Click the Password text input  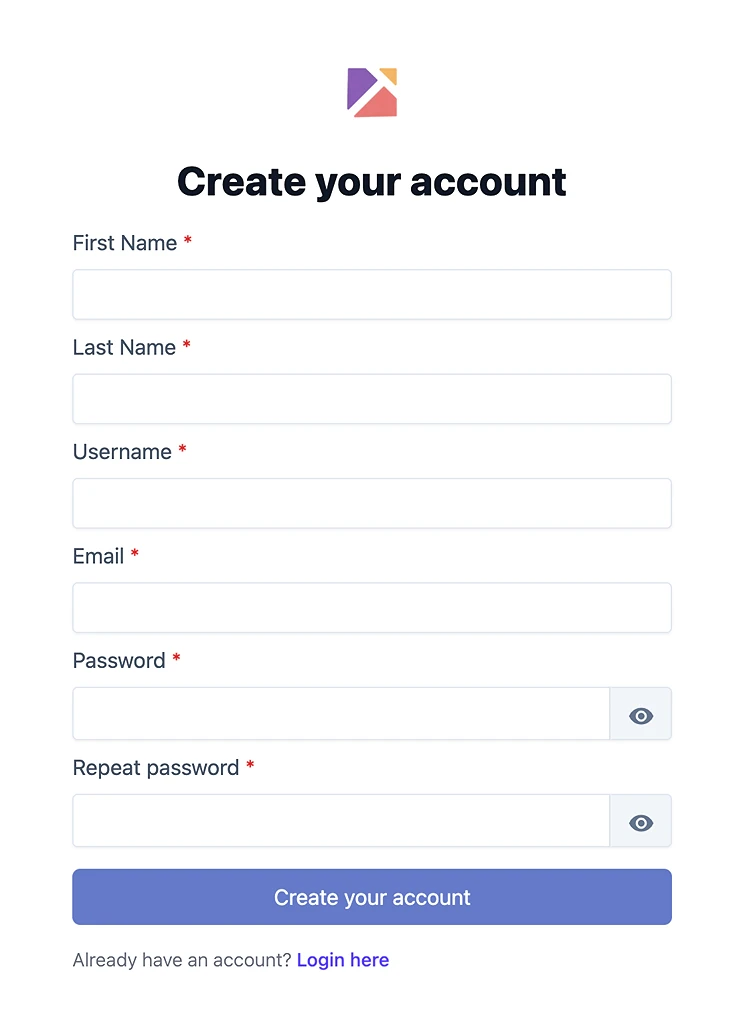pyautogui.click(x=340, y=714)
